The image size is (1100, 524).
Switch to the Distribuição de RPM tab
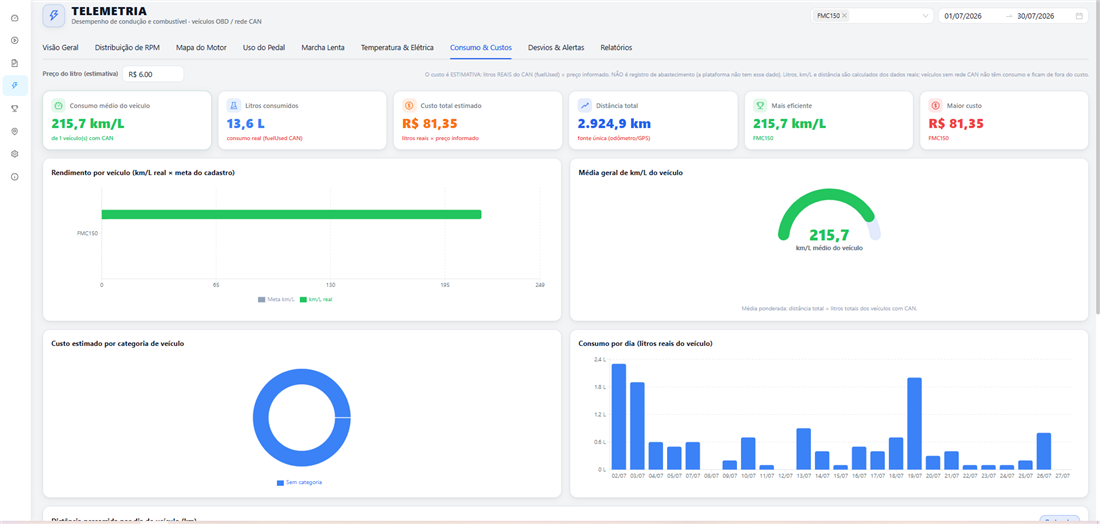point(127,48)
